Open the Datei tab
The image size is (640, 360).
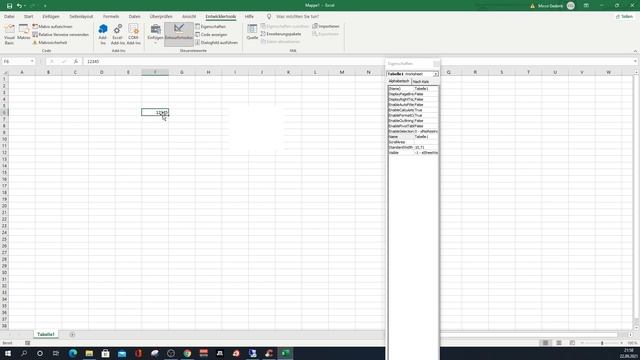point(9,16)
